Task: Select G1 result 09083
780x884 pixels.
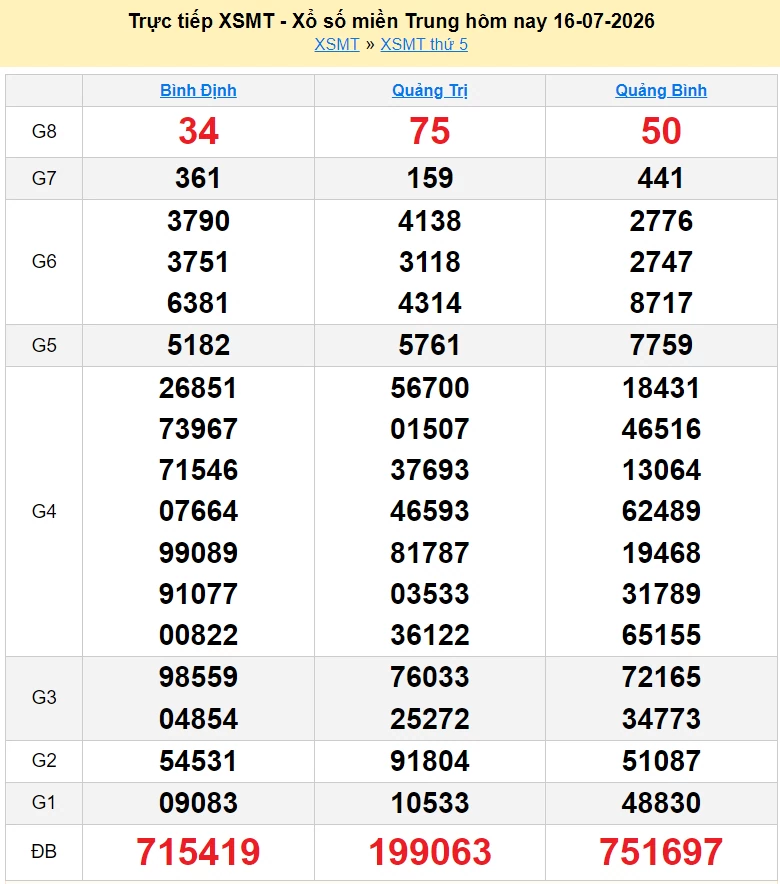Action: point(198,803)
